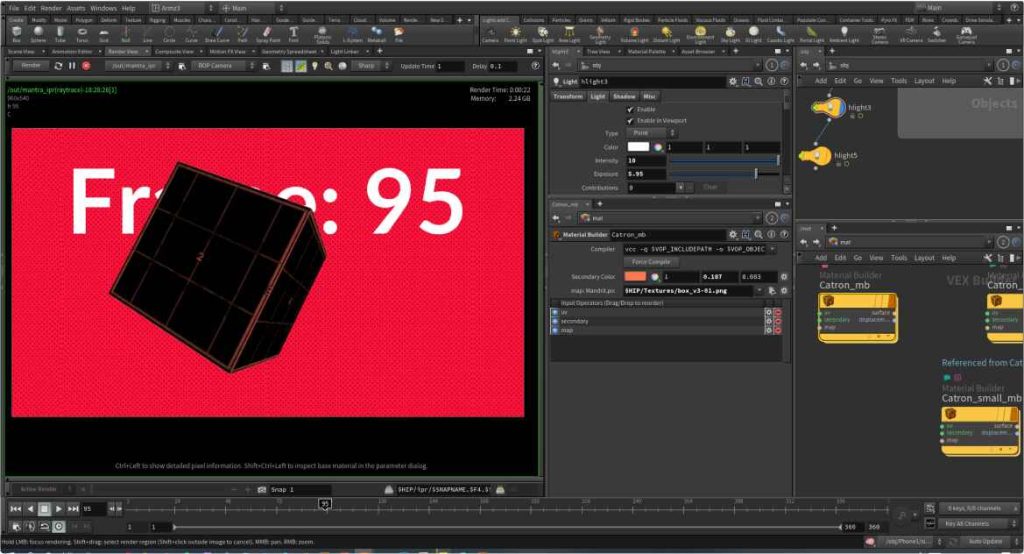This screenshot has width=1024, height=554.
Task: Adjust the Intensity slider
Action: coord(724,160)
